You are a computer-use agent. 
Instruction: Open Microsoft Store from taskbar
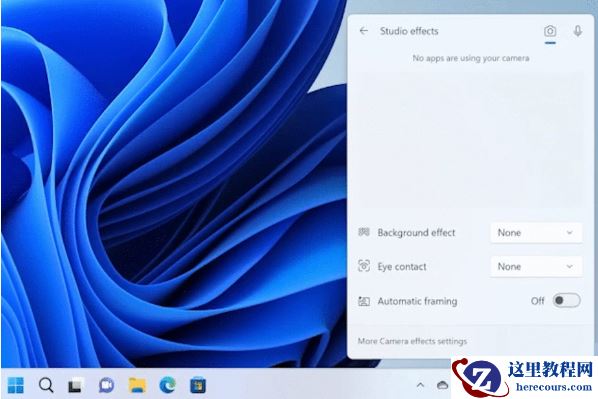pos(198,385)
